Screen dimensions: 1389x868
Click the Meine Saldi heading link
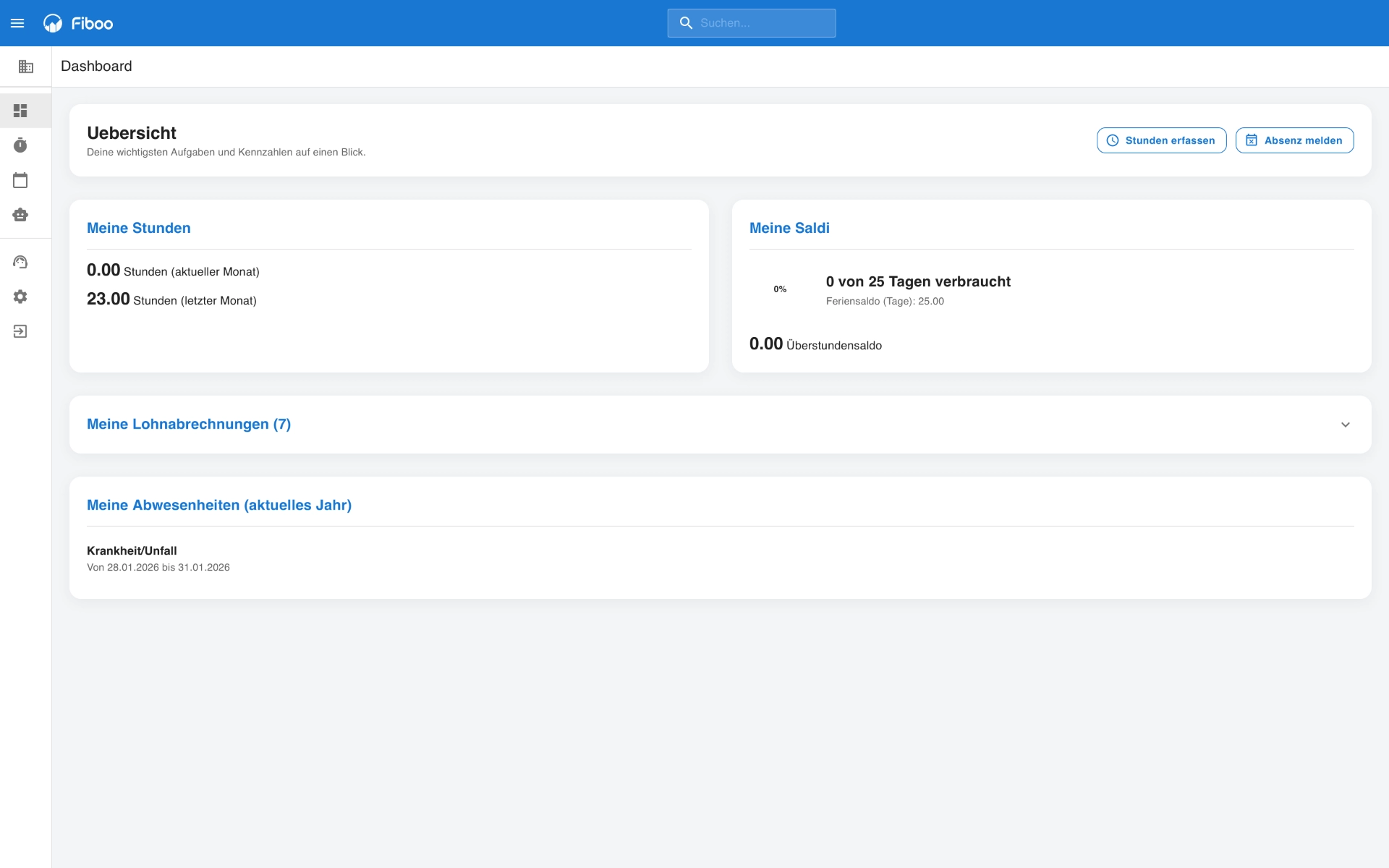[789, 228]
